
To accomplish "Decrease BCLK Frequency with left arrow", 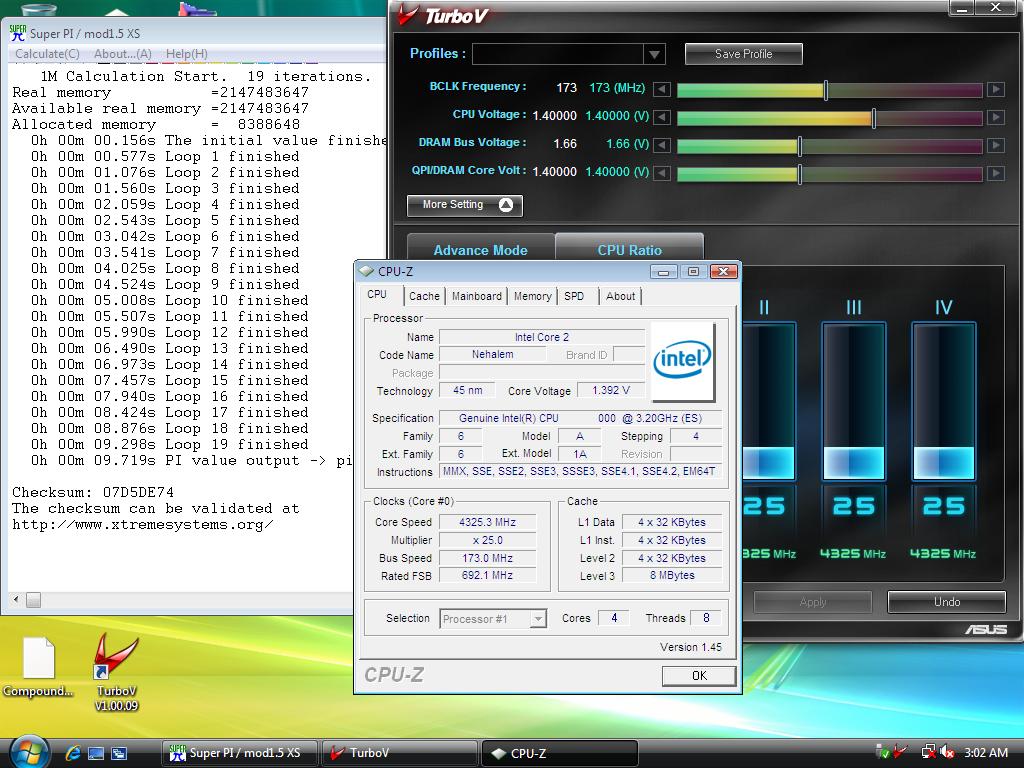I will [662, 89].
